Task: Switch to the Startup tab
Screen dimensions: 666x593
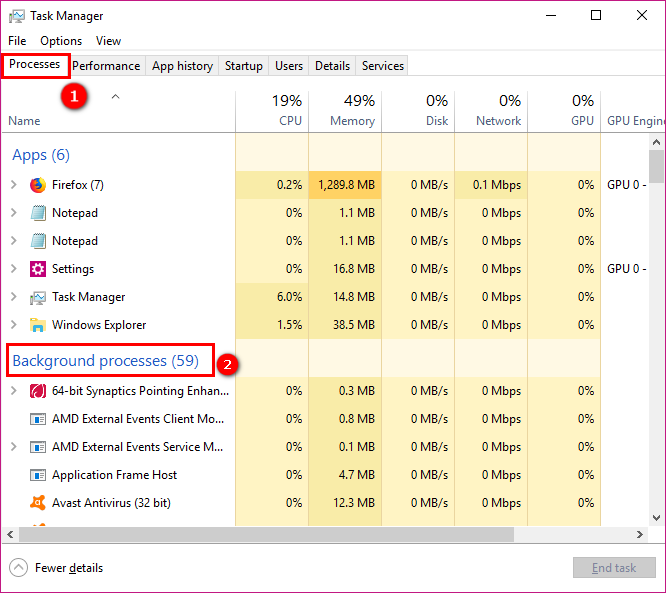Action: pyautogui.click(x=243, y=66)
